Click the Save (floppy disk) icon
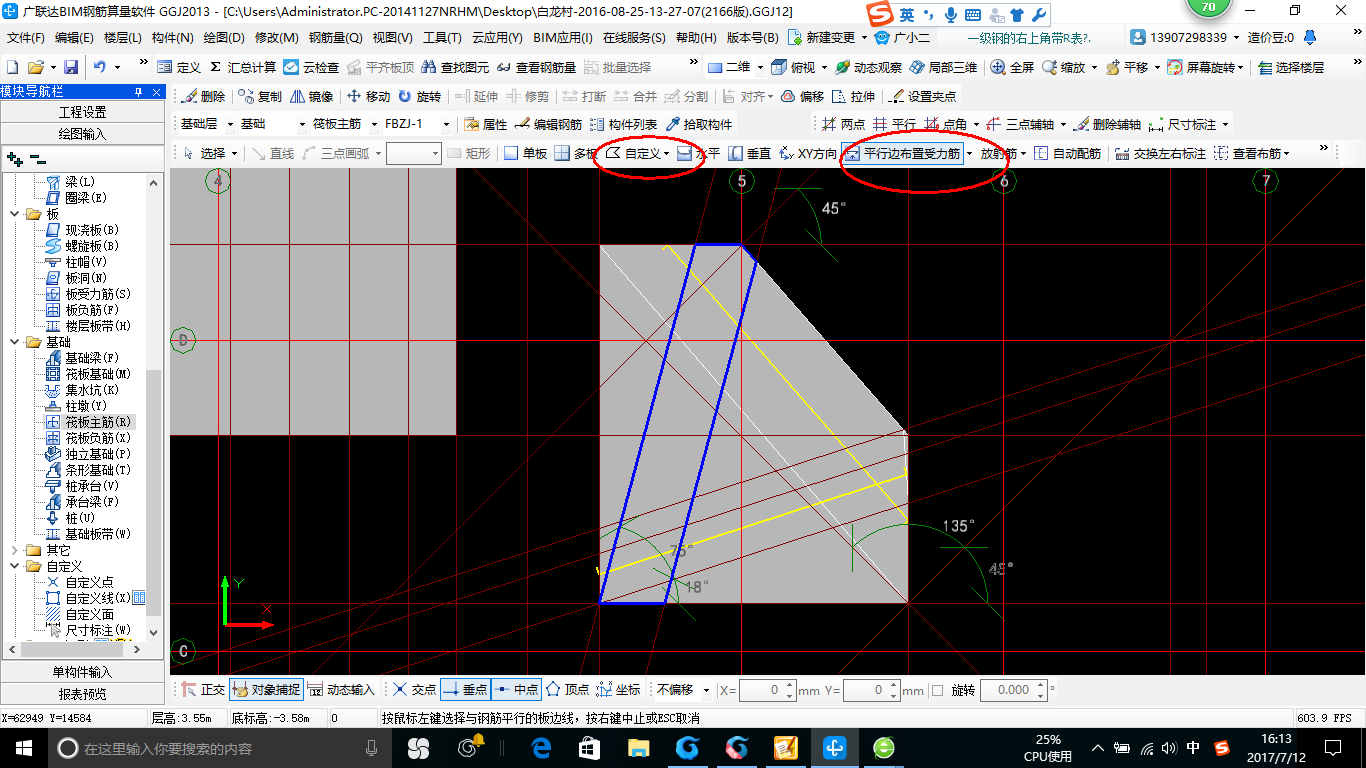The height and width of the screenshot is (768, 1366). (x=71, y=67)
